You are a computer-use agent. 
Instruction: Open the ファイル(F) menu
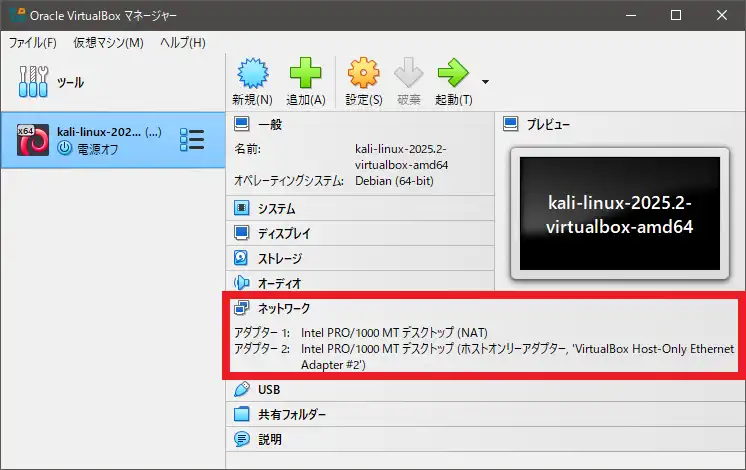(x=32, y=43)
